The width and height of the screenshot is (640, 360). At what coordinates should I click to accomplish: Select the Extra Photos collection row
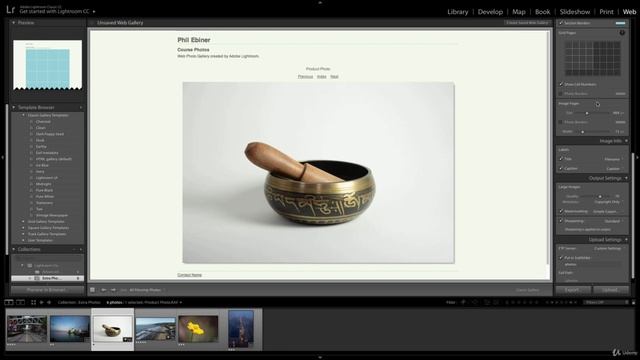tap(48, 278)
